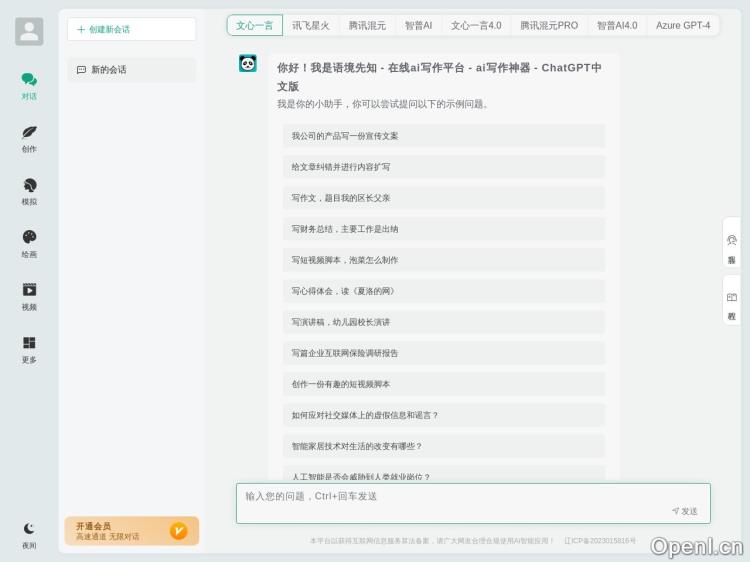The image size is (750, 562).
Task: Click the user avatar icon
Action: point(29,32)
